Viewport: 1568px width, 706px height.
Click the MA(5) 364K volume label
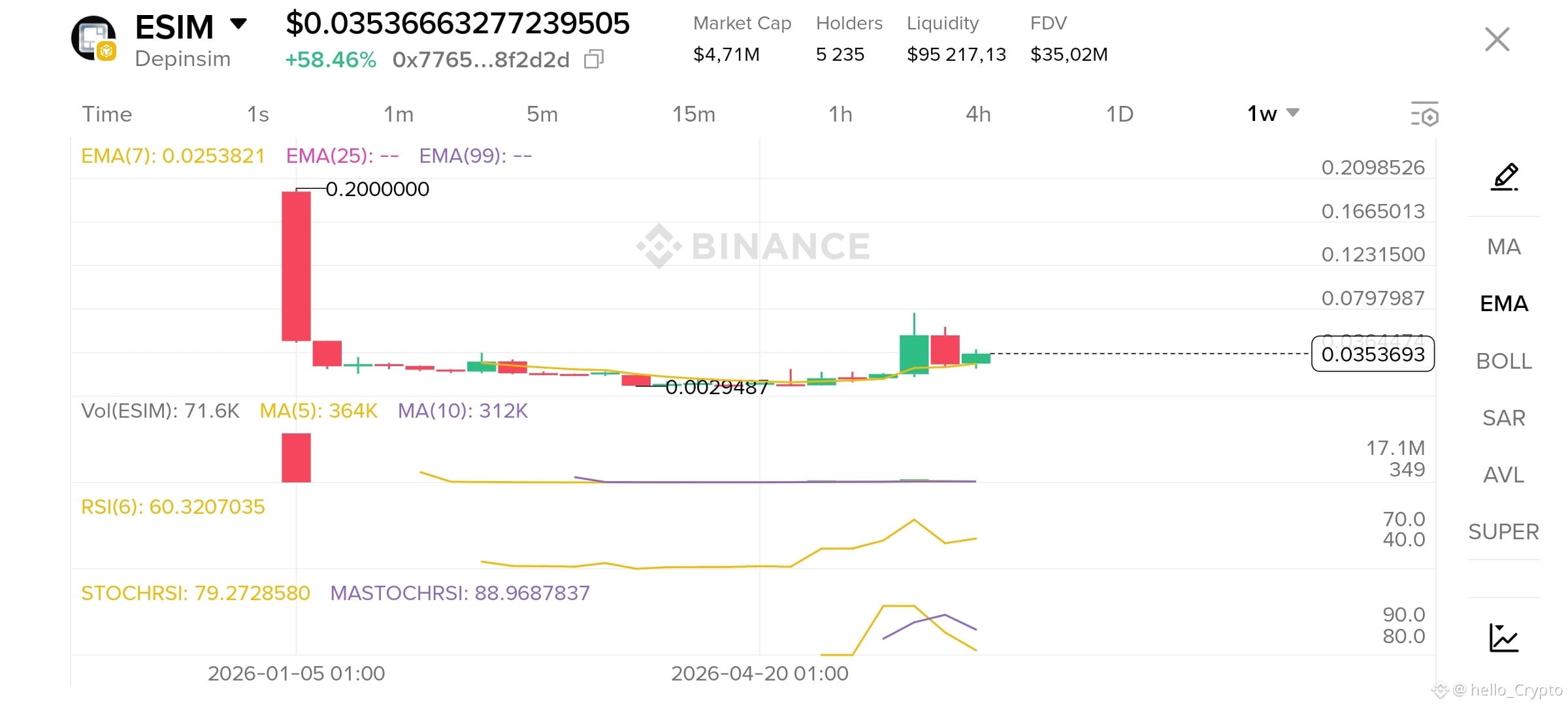point(319,411)
